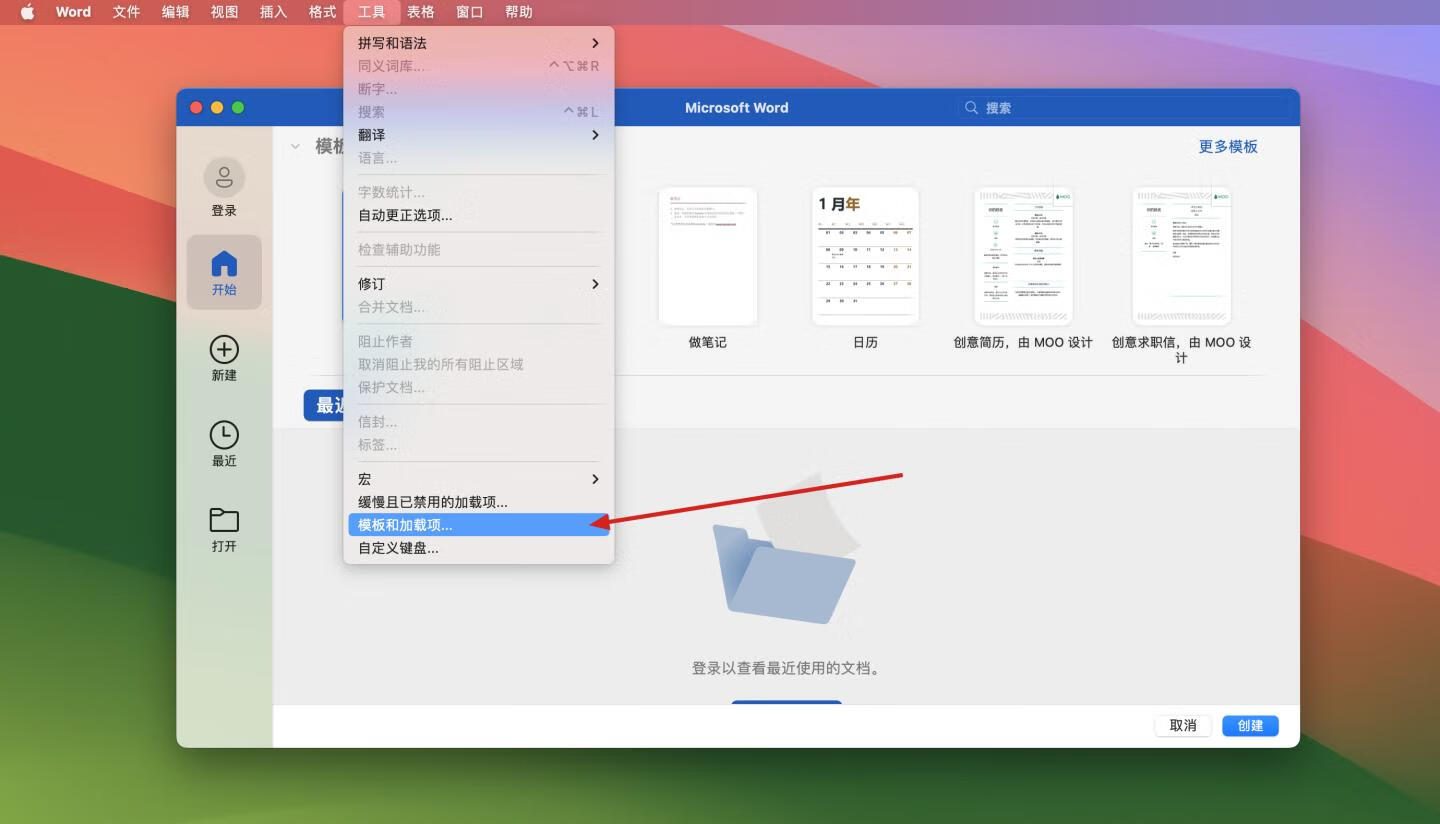The width and height of the screenshot is (1440, 824).
Task: Open the 更多模板 link
Action: pos(1228,146)
